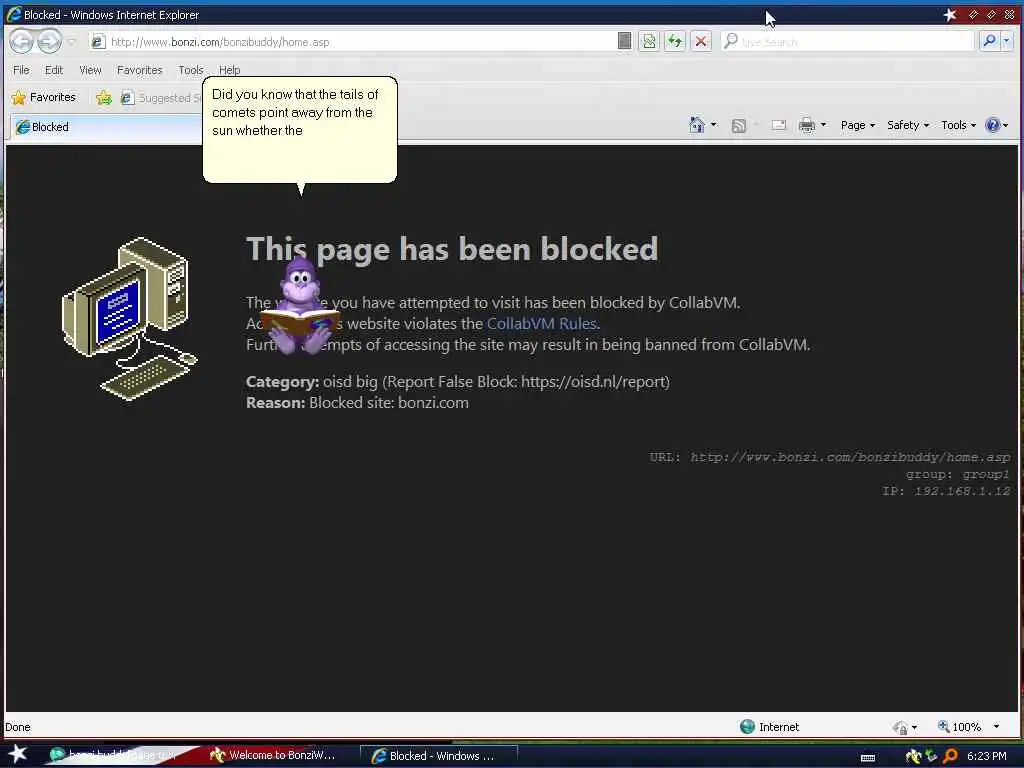Open the Favorites menu in the menu bar
1024x768 pixels.
139,70
